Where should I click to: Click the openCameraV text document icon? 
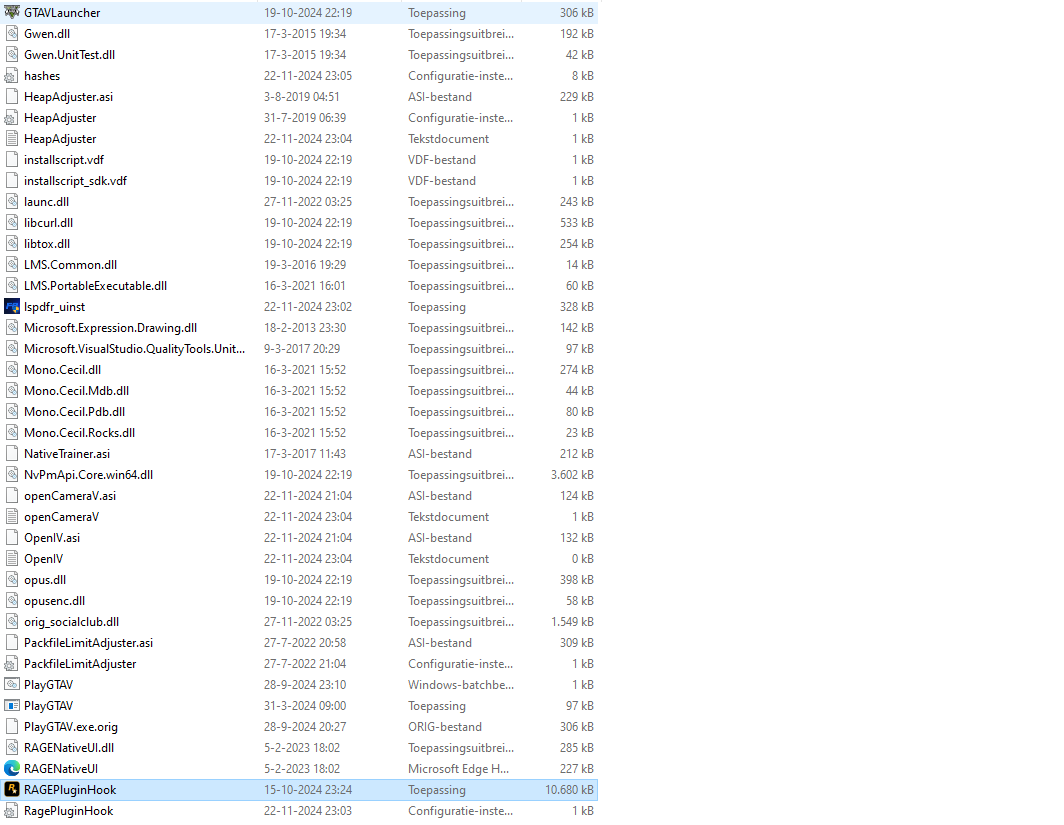coord(12,516)
